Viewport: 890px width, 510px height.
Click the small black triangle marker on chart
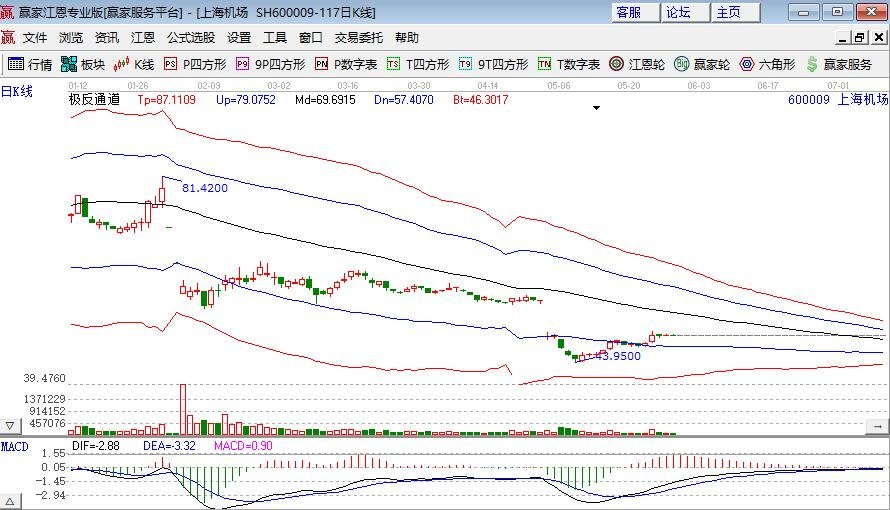click(596, 108)
